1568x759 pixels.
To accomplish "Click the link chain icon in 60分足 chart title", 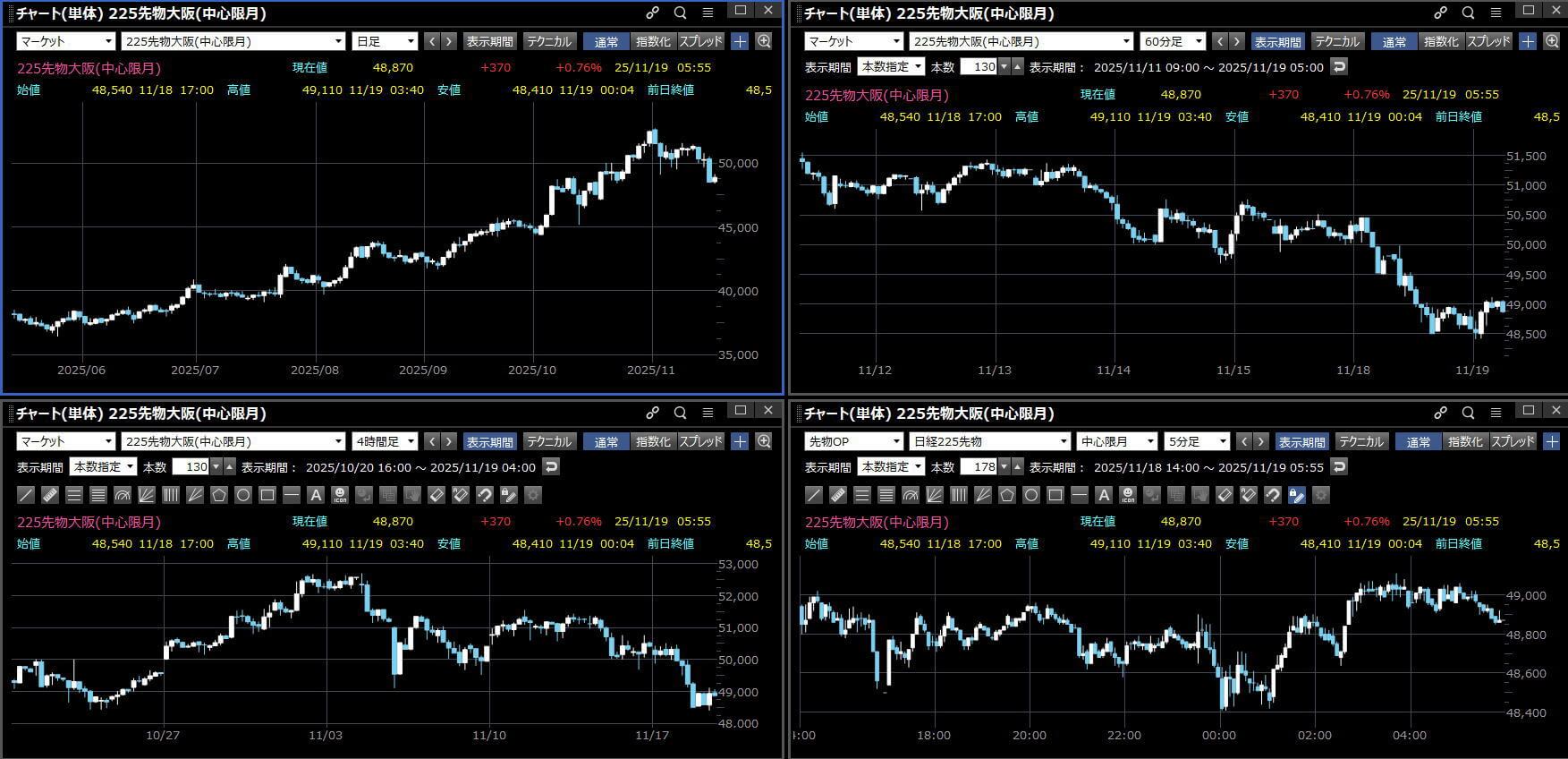I will tap(1440, 13).
